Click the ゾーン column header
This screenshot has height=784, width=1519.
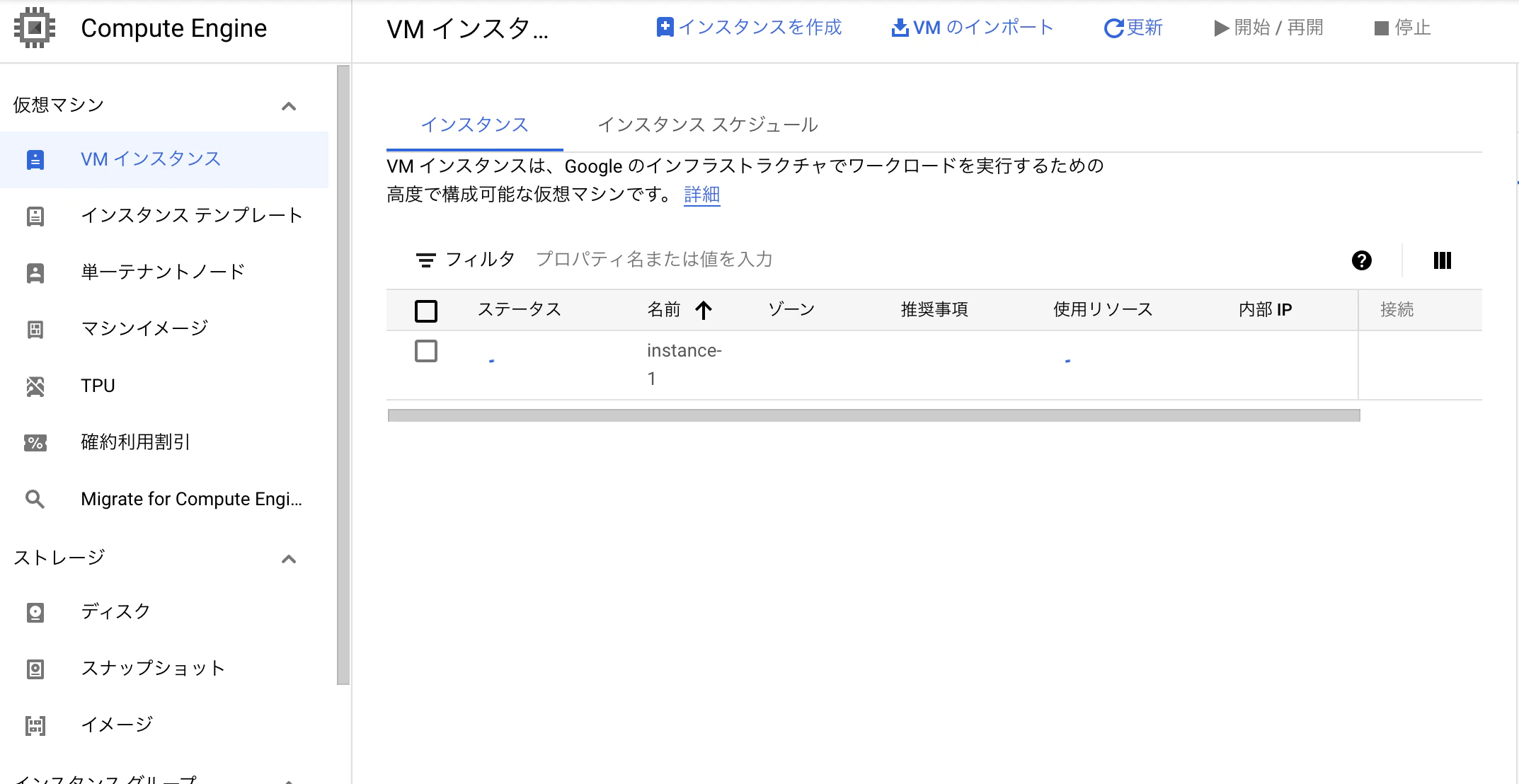pos(792,310)
